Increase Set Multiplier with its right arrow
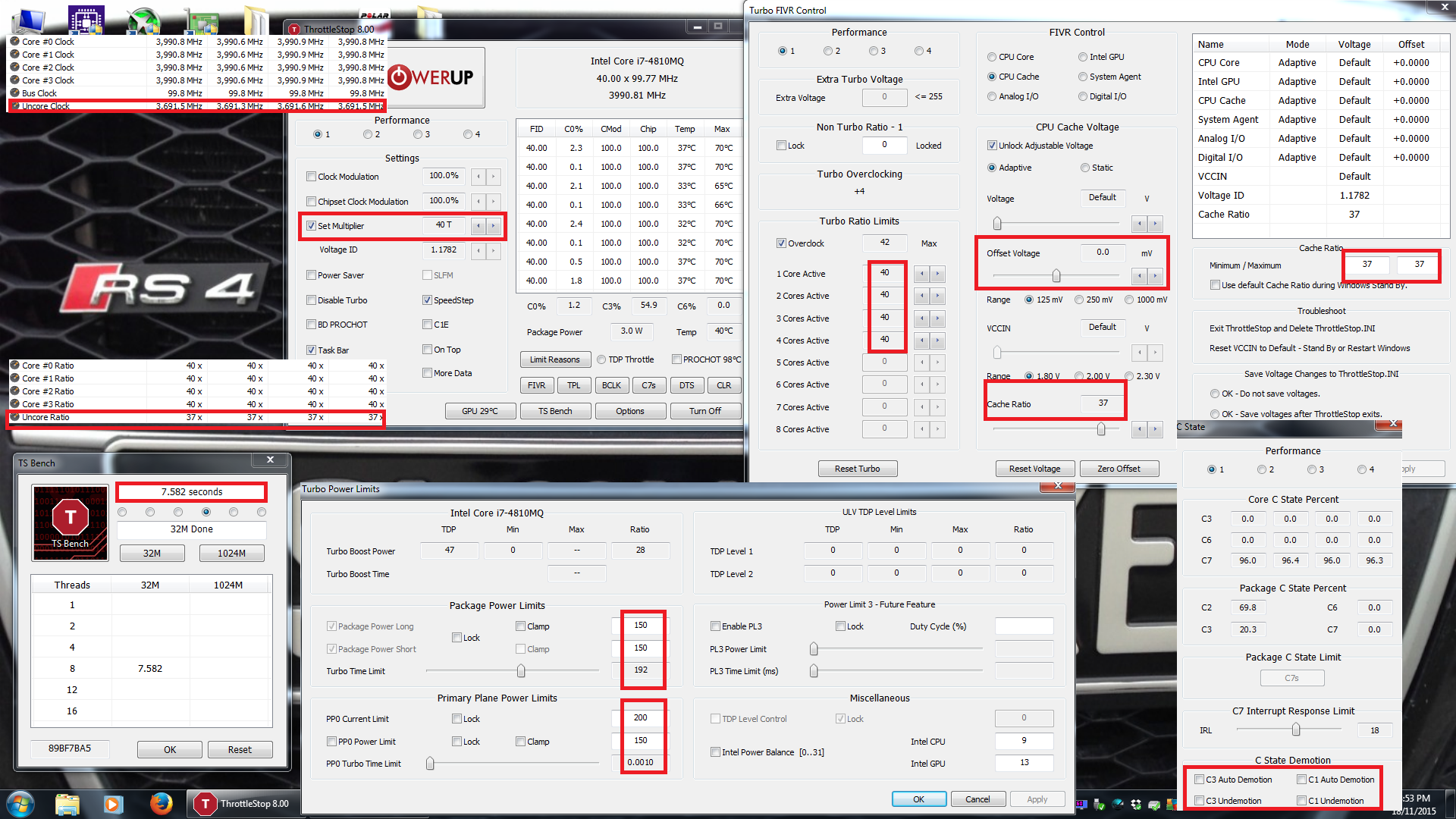This screenshot has width=1456, height=819. tap(493, 226)
